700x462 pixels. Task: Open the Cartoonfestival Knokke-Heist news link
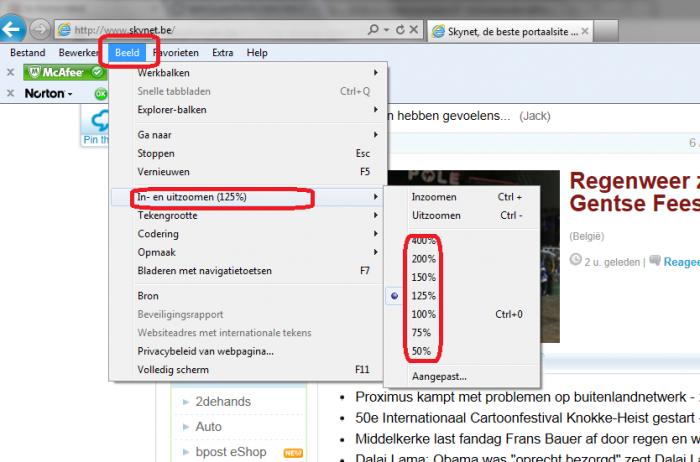coord(525,418)
